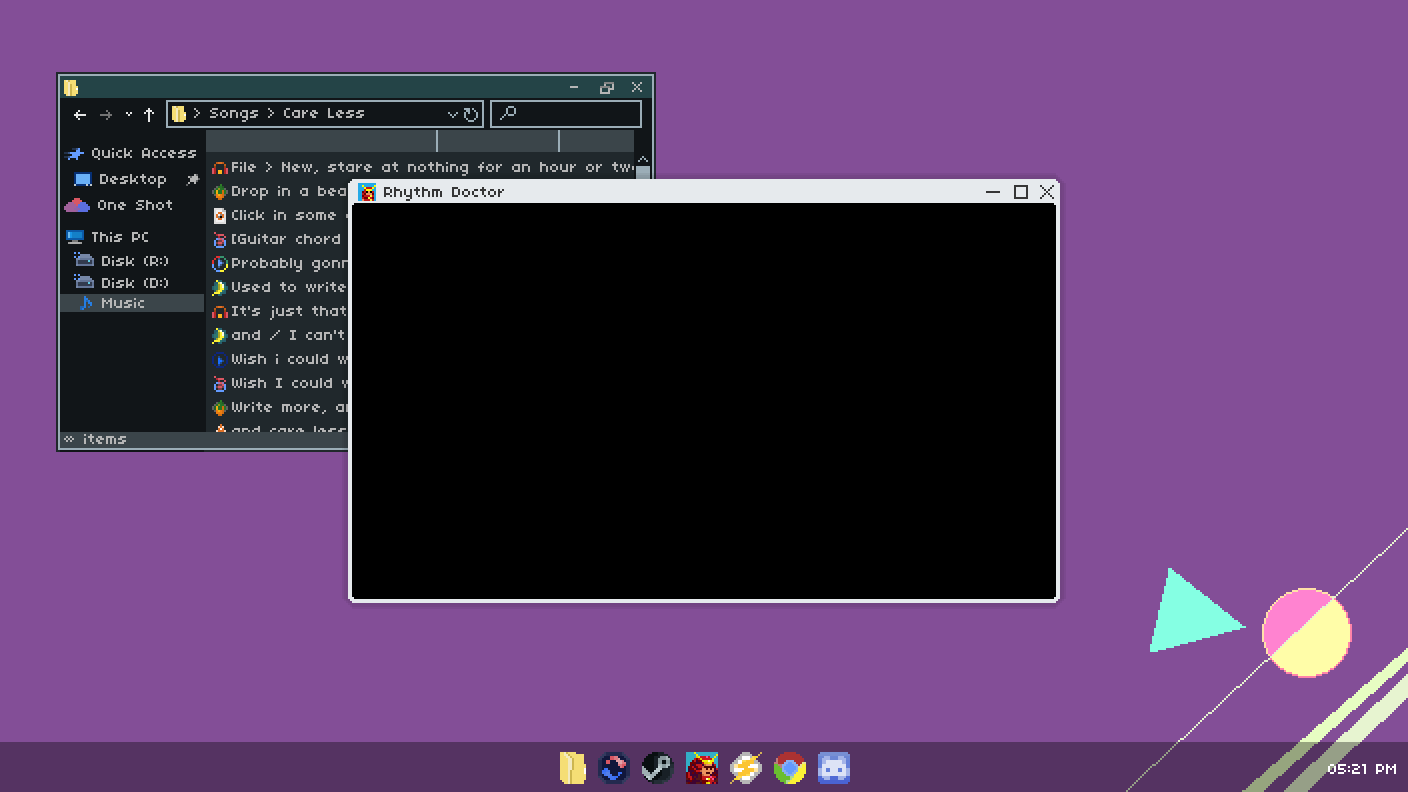Open Steam from the taskbar

tap(657, 768)
